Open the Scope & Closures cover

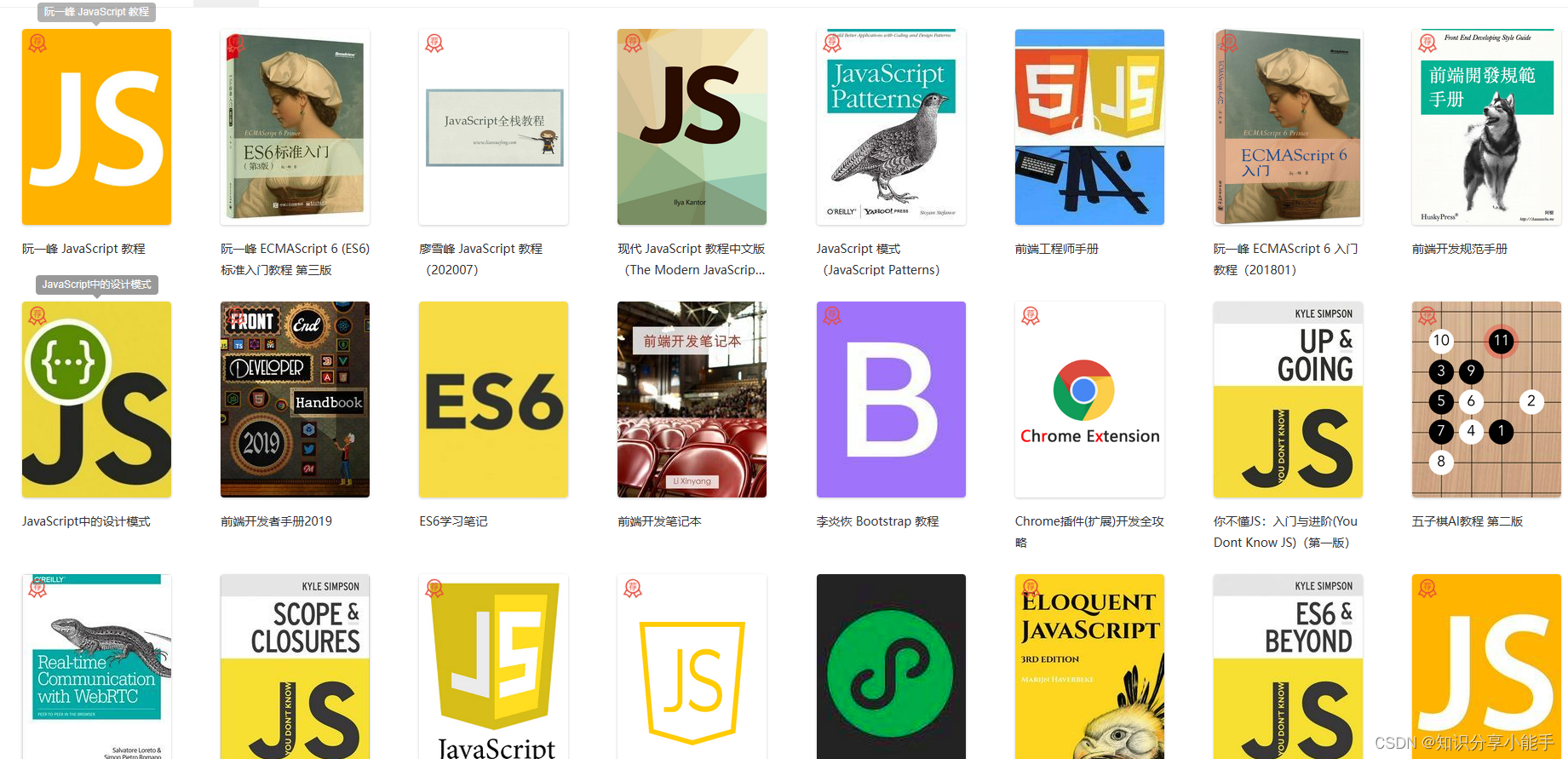[x=295, y=666]
